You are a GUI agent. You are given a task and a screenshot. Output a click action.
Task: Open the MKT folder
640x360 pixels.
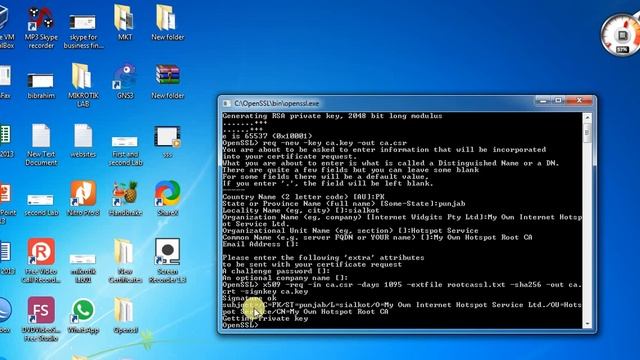[x=125, y=23]
